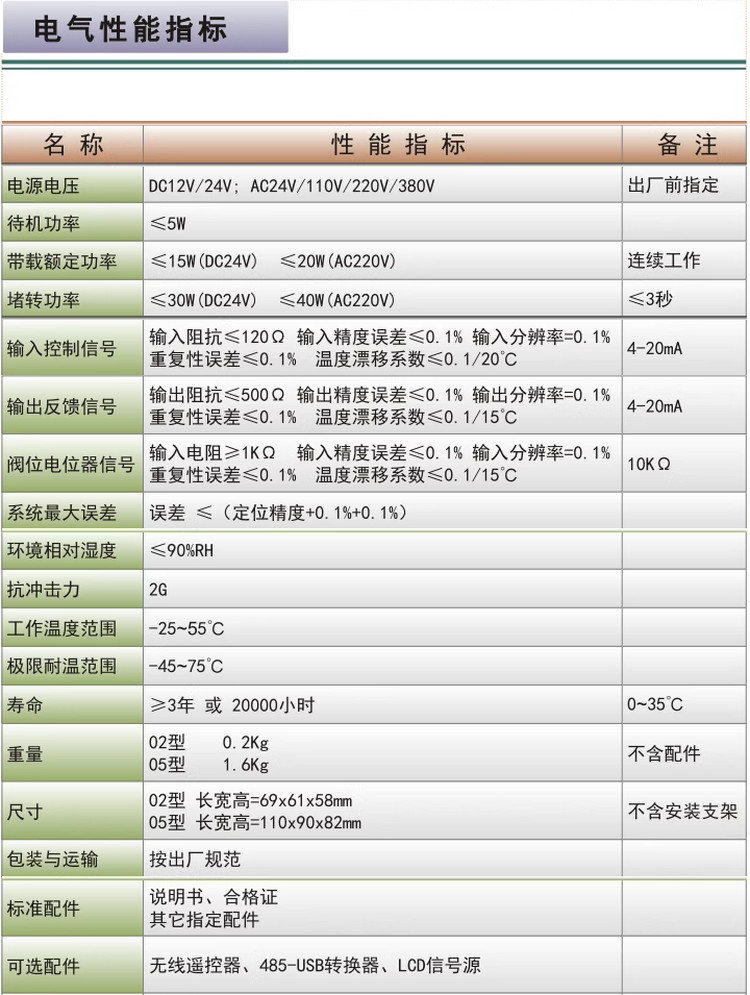The image size is (750, 995).
Task: Select the 连续工作 remark cell
Action: point(664,261)
